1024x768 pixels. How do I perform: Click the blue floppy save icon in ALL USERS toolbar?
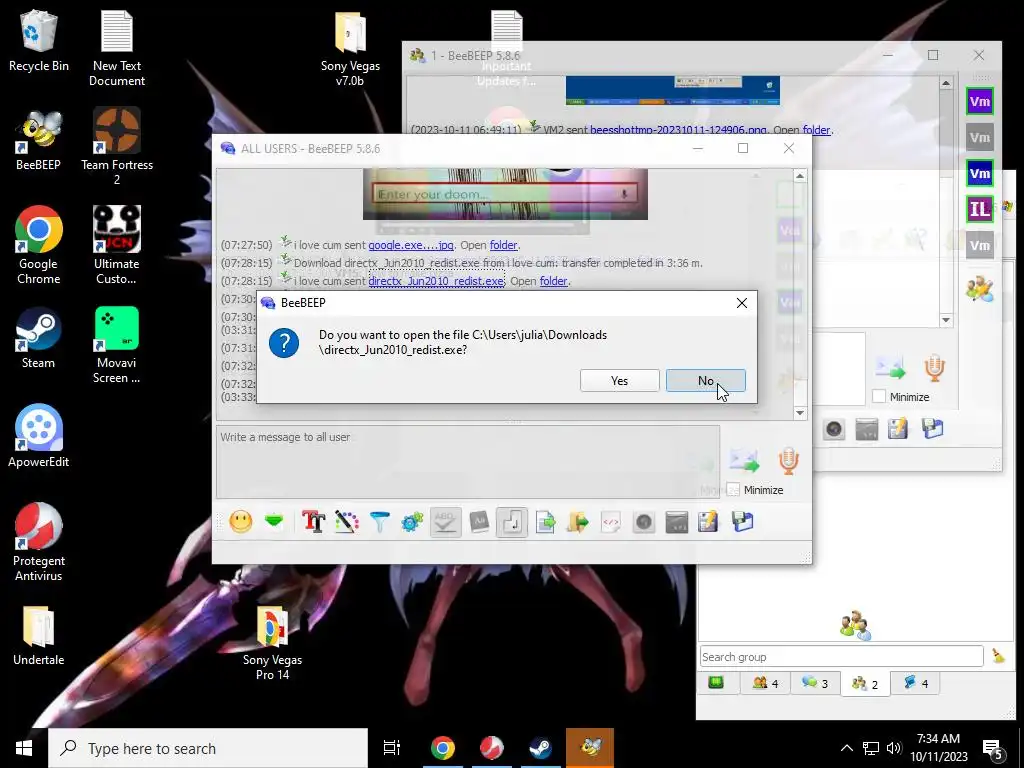[x=743, y=522]
